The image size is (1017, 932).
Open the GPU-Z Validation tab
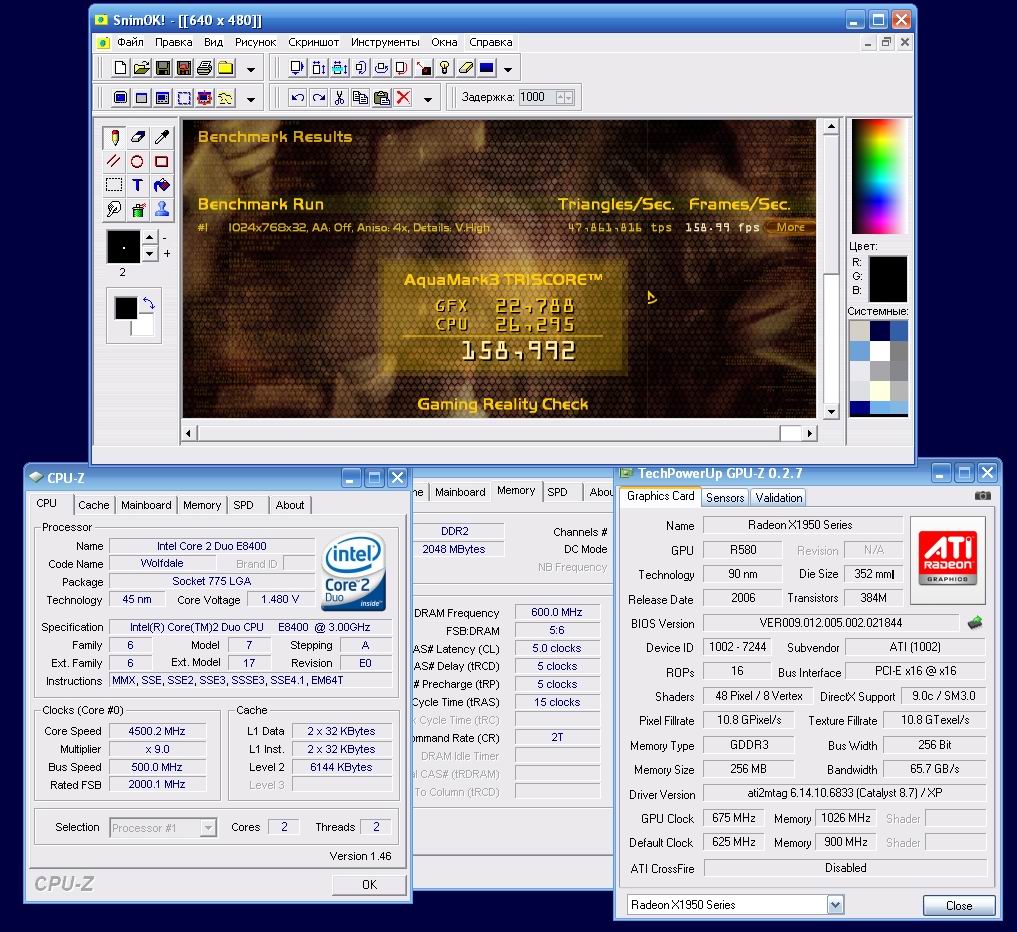click(x=778, y=497)
